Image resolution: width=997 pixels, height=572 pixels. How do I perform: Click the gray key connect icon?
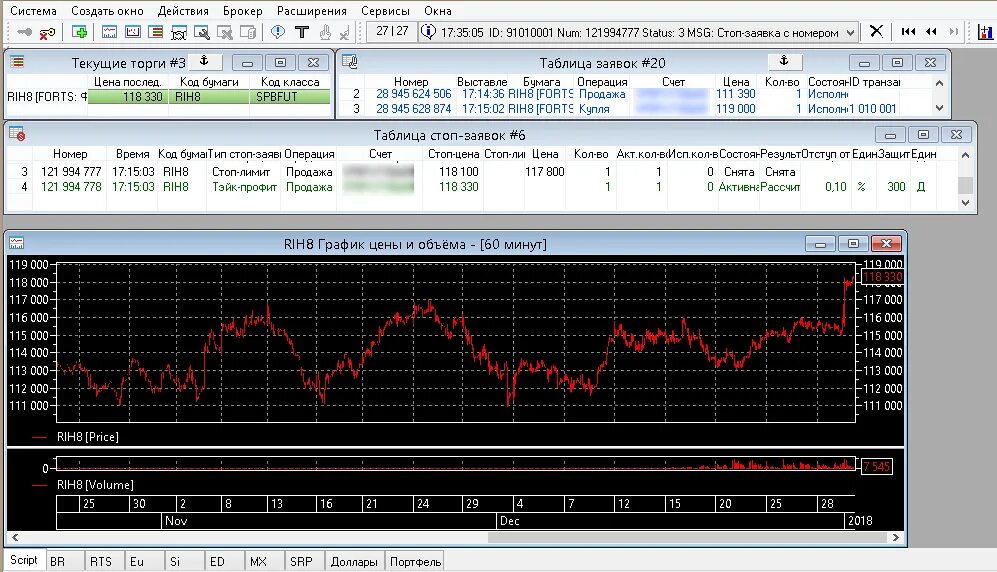click(24, 32)
